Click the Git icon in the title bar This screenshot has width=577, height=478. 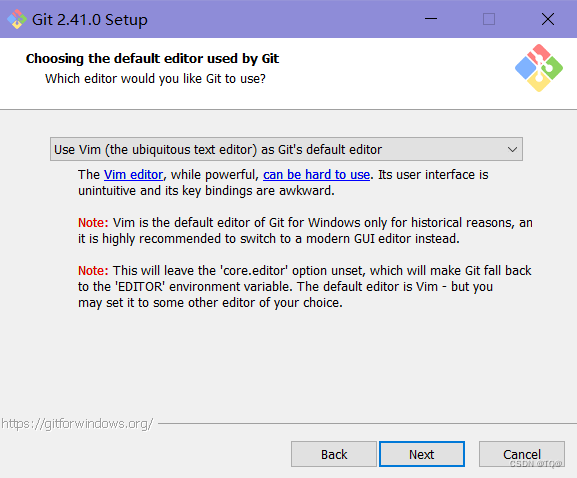click(x=17, y=19)
